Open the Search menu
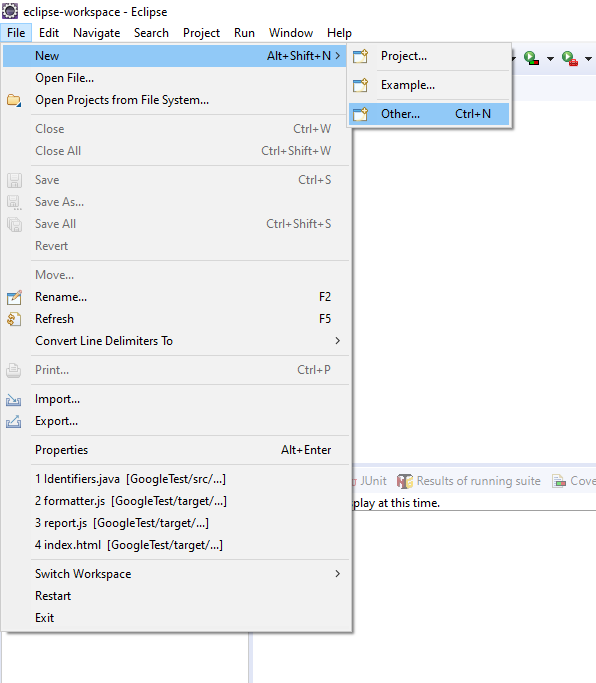The height and width of the screenshot is (683, 596). pyautogui.click(x=151, y=33)
